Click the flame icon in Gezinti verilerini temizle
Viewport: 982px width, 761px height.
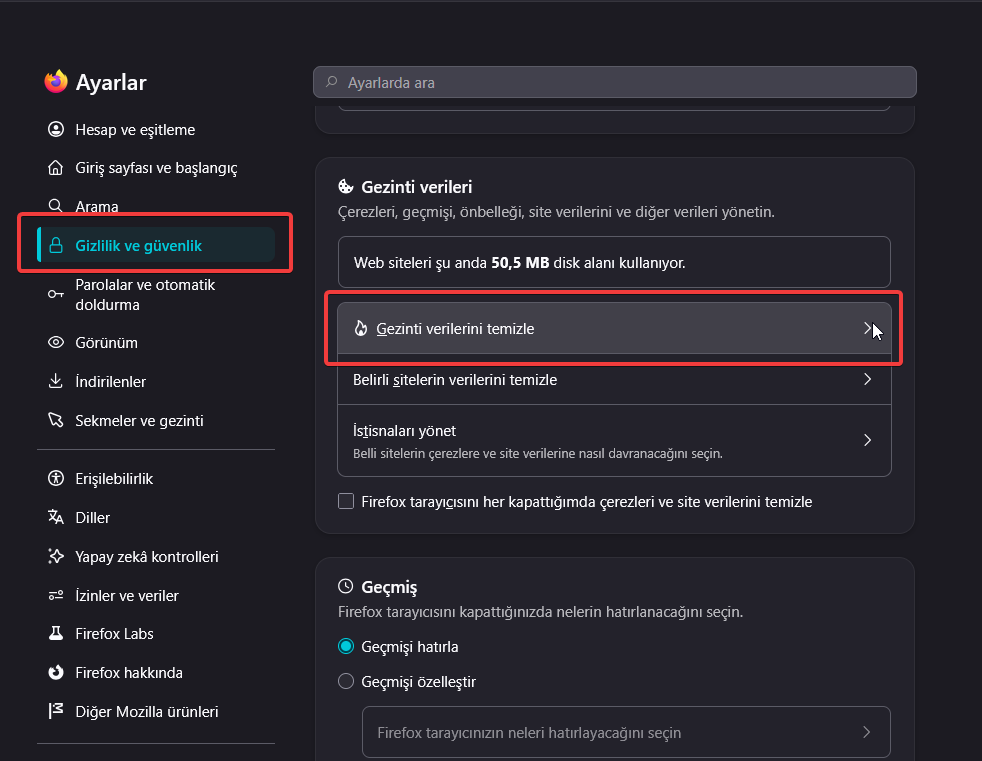coord(361,328)
